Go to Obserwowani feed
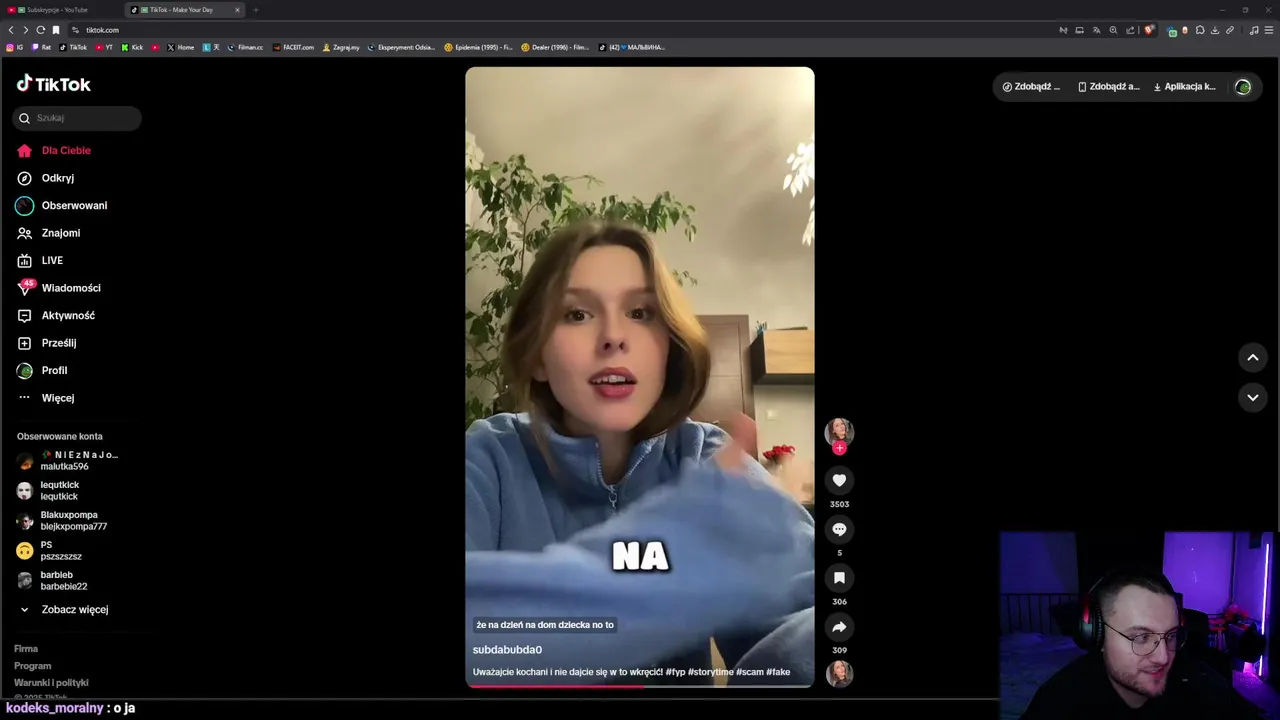This screenshot has width=1280, height=720. (62, 205)
